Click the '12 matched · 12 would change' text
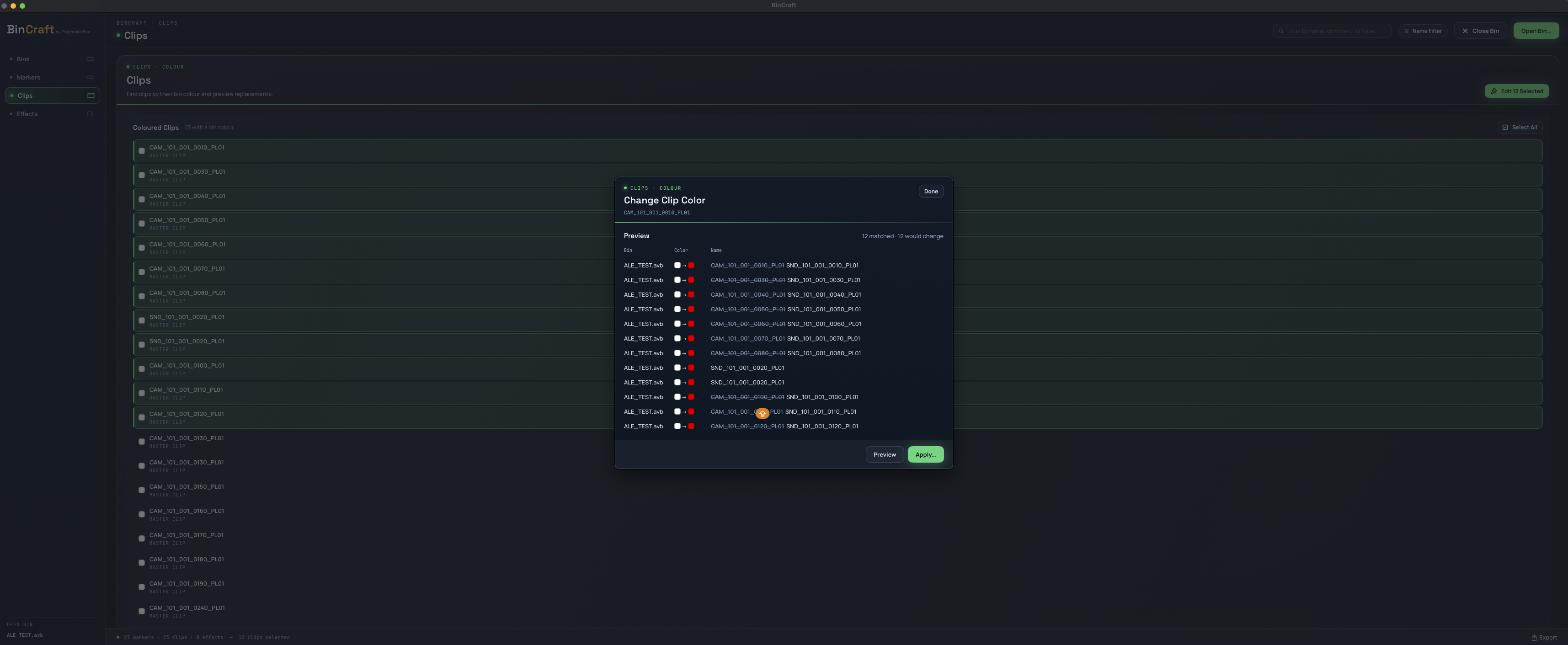The height and width of the screenshot is (645, 1568). pos(902,236)
